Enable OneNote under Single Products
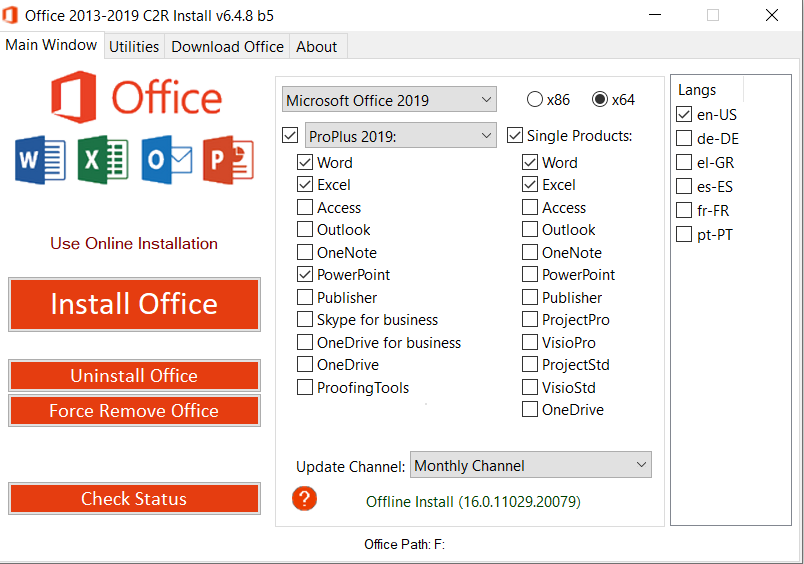The width and height of the screenshot is (804, 564). coord(530,252)
